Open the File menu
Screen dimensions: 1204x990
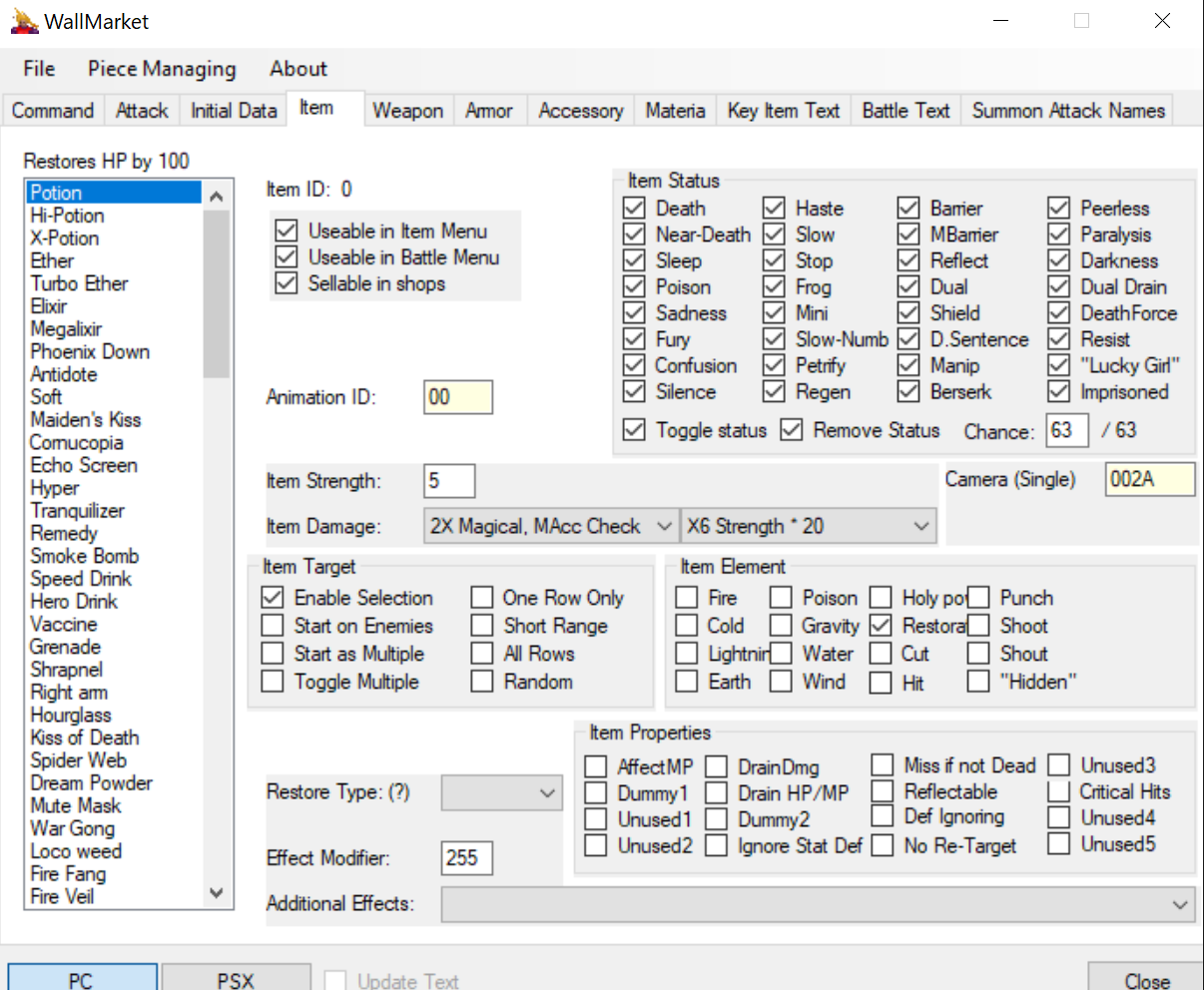[x=39, y=69]
